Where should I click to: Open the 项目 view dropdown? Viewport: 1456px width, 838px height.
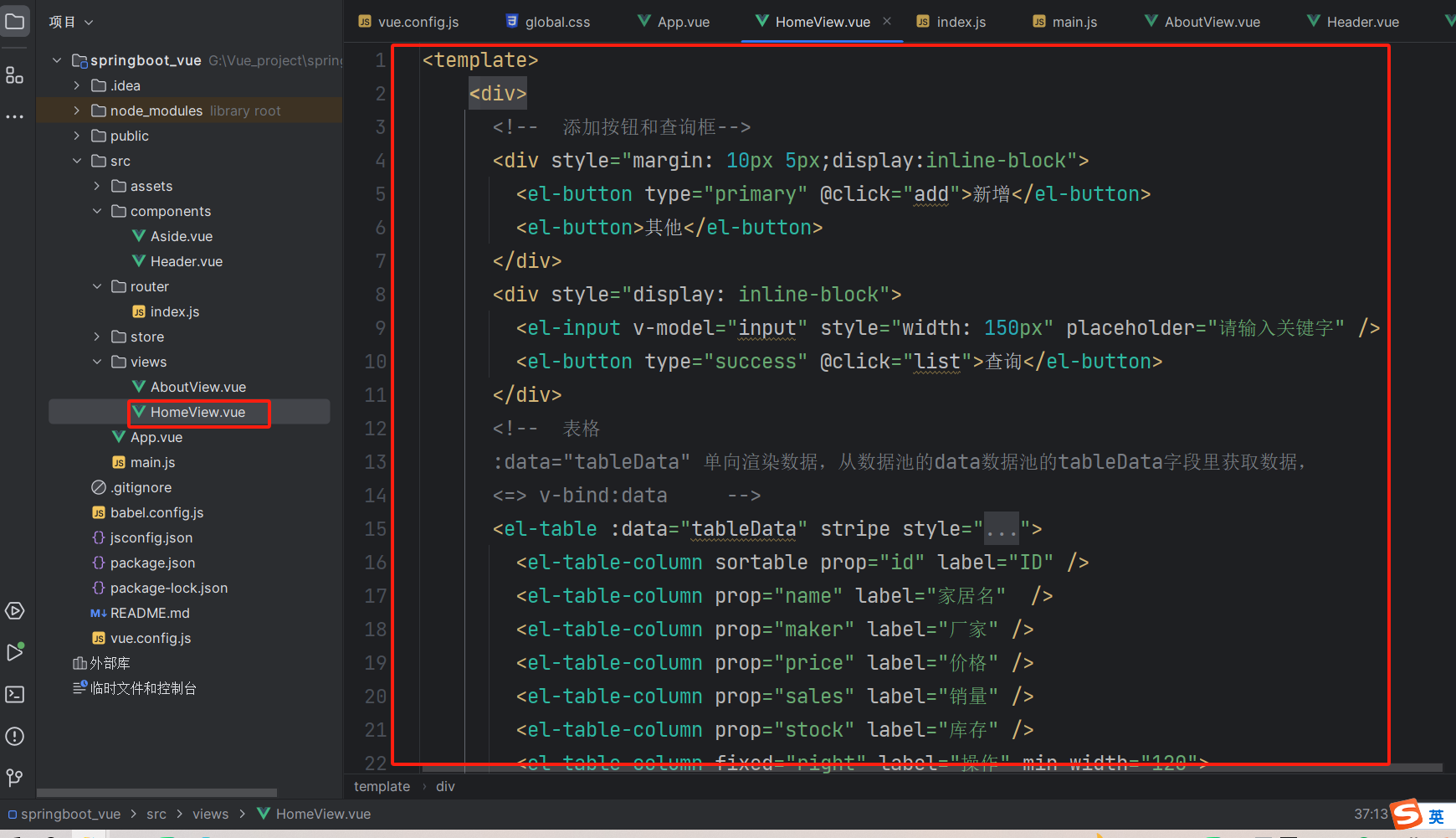(x=71, y=22)
